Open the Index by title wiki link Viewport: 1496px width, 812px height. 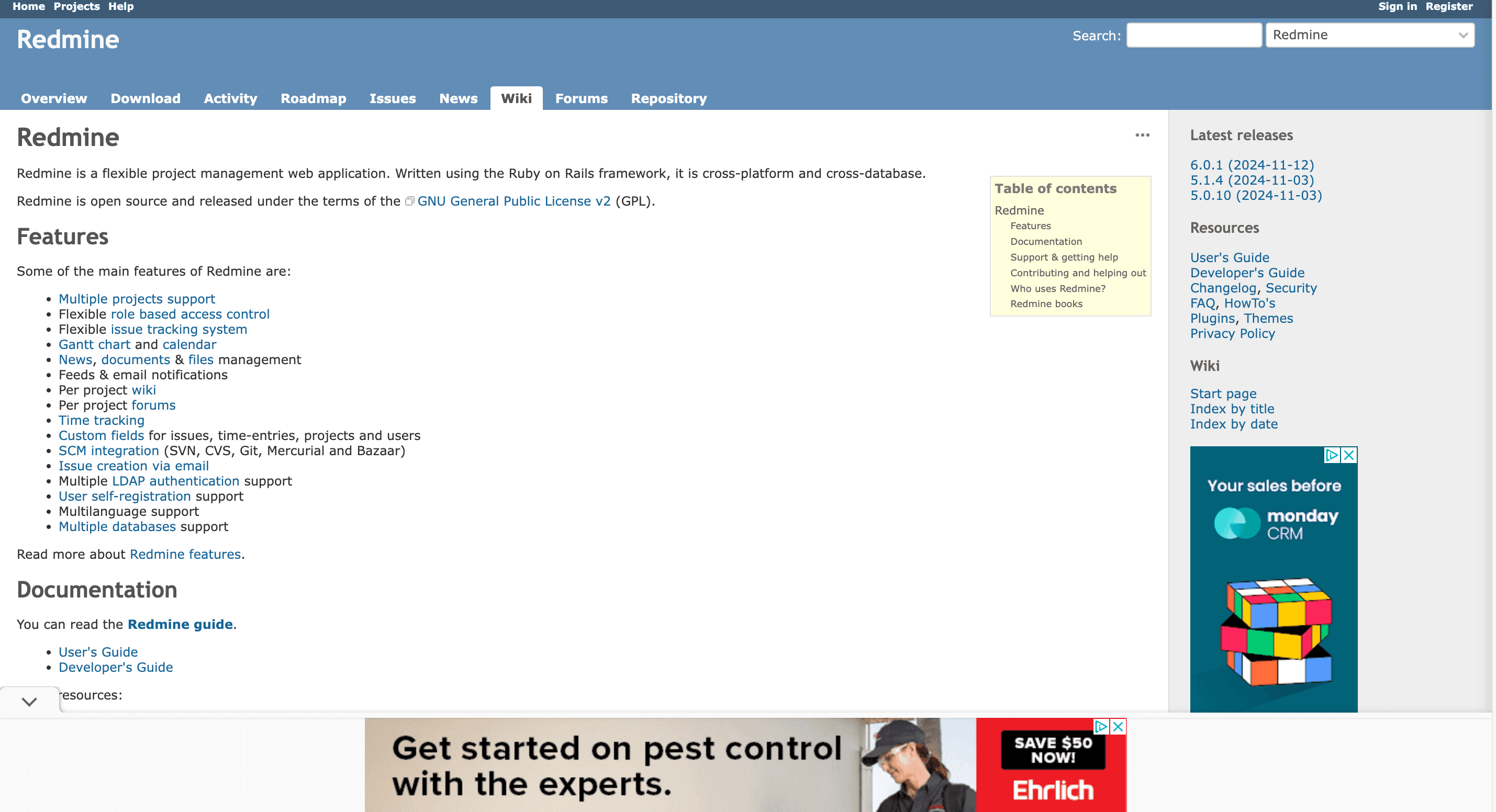pyautogui.click(x=1231, y=409)
